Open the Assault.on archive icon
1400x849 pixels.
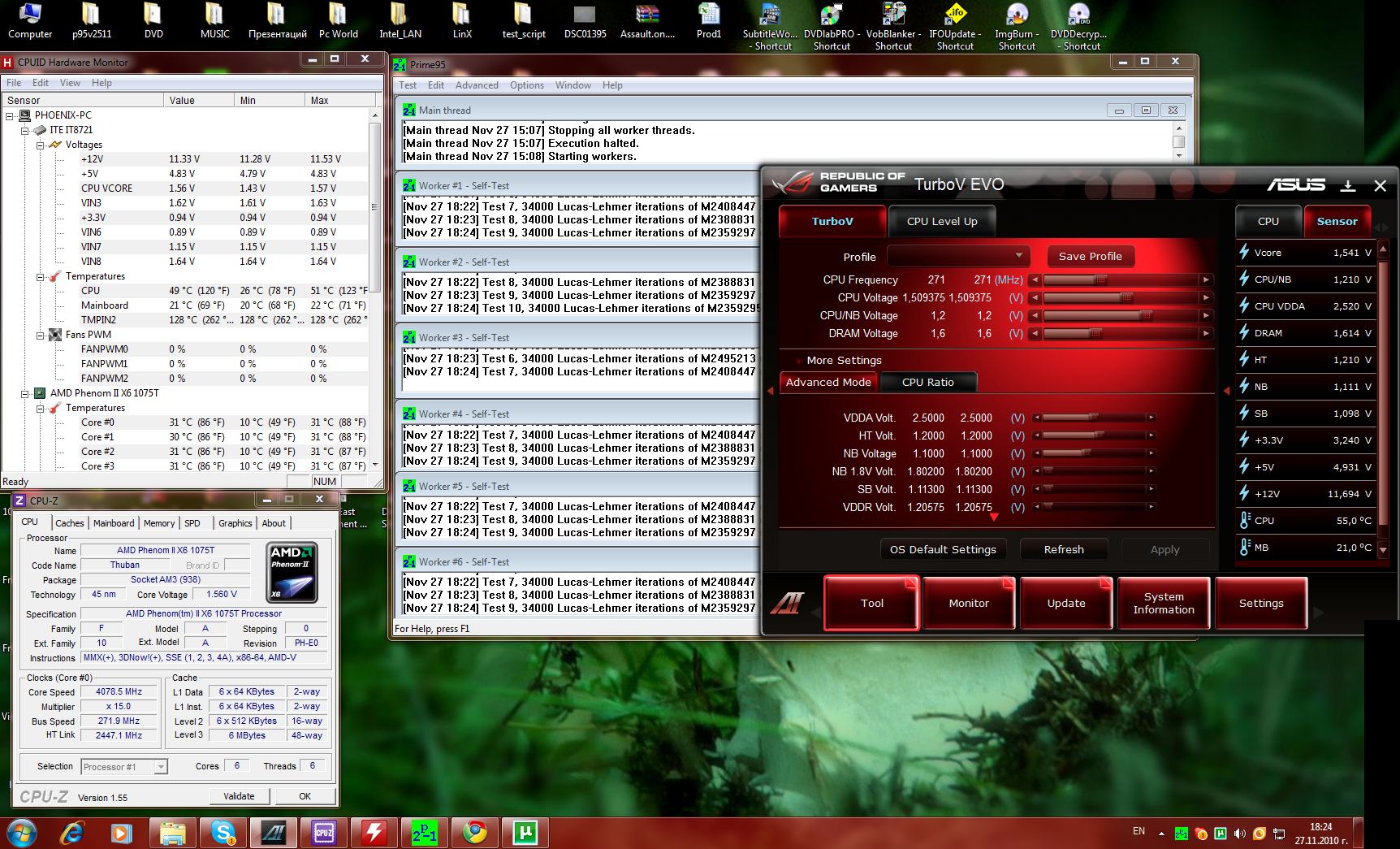647,21
